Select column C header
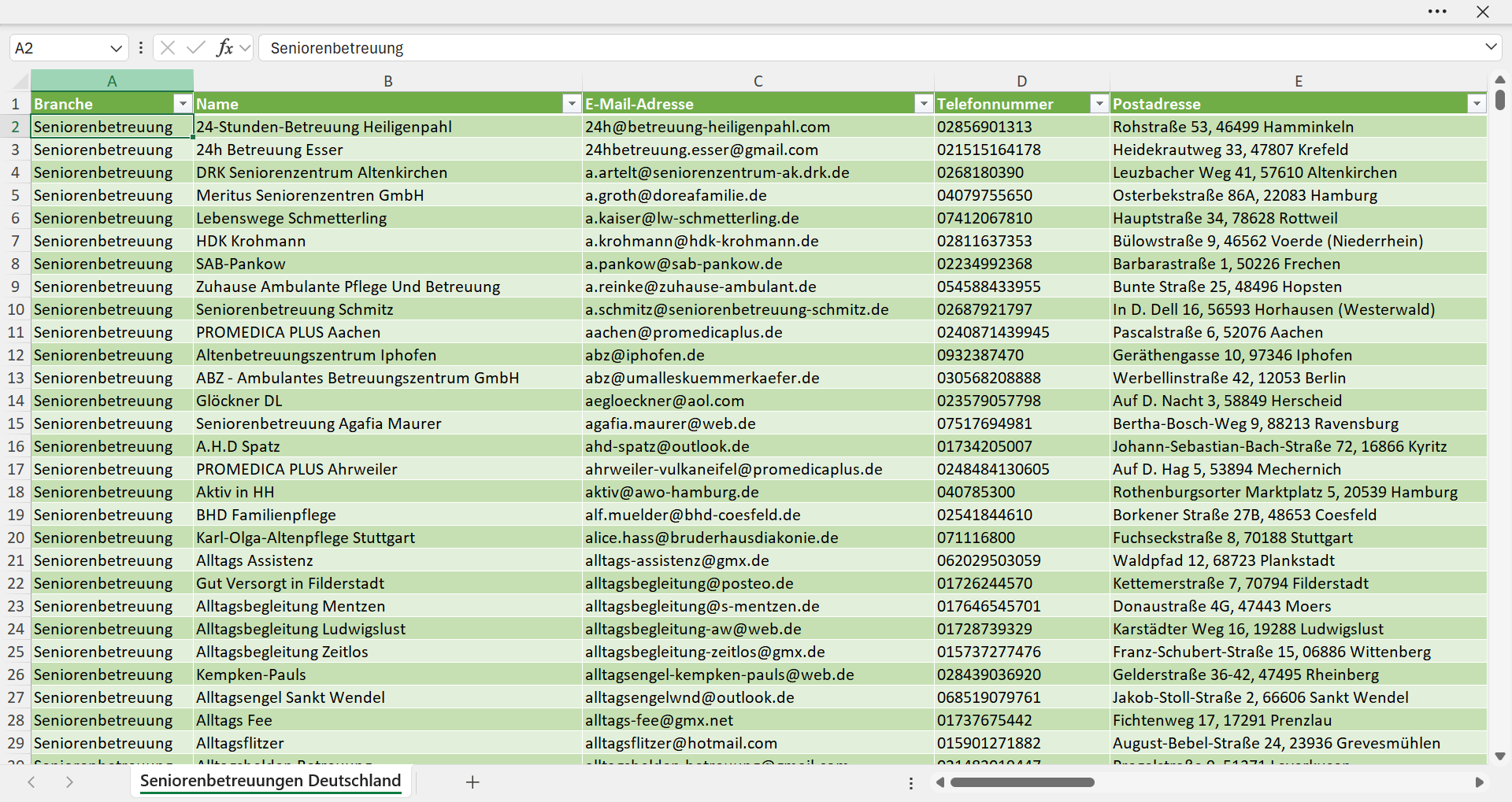The image size is (1512, 802). (758, 81)
